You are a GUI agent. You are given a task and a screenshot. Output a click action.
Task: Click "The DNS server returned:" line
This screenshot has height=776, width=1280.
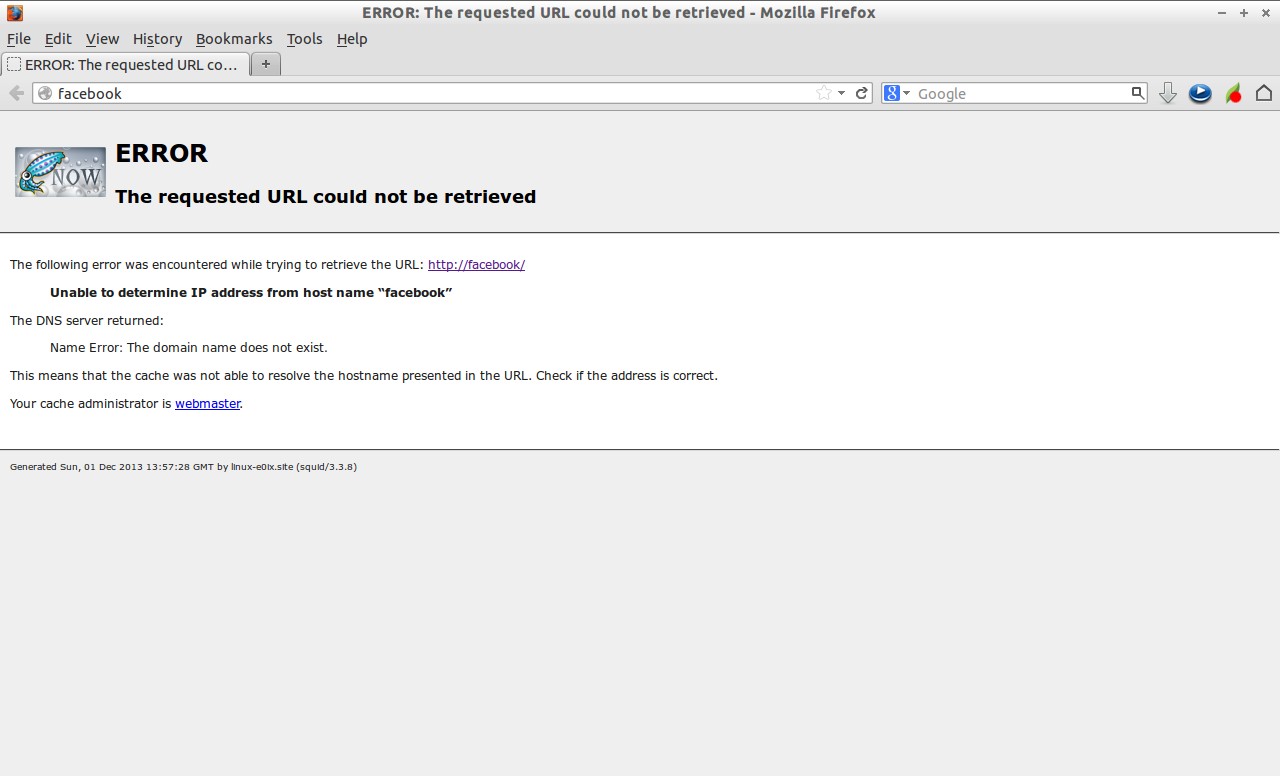[86, 321]
